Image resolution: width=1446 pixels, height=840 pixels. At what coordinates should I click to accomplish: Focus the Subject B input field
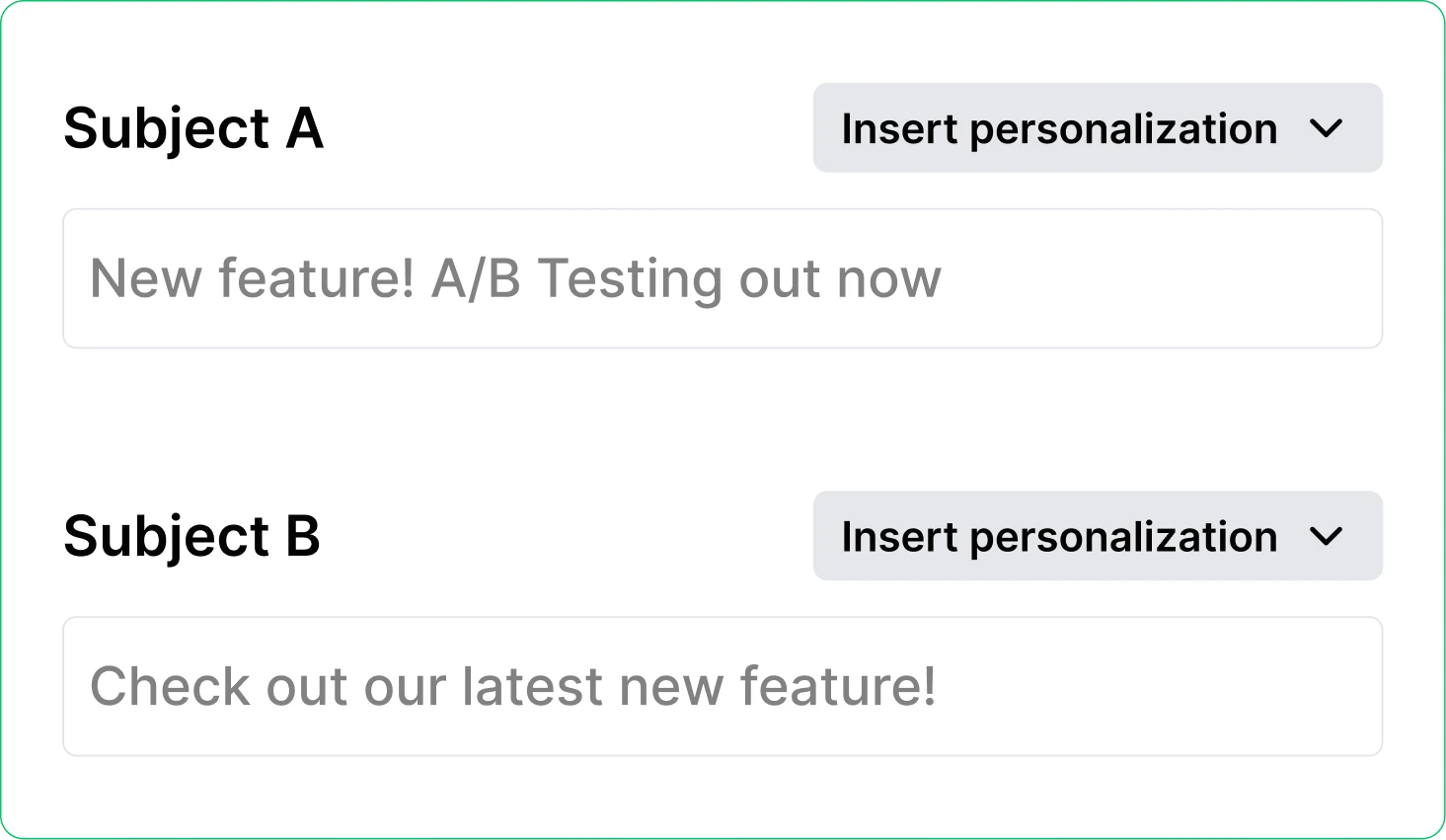pyautogui.click(x=722, y=687)
